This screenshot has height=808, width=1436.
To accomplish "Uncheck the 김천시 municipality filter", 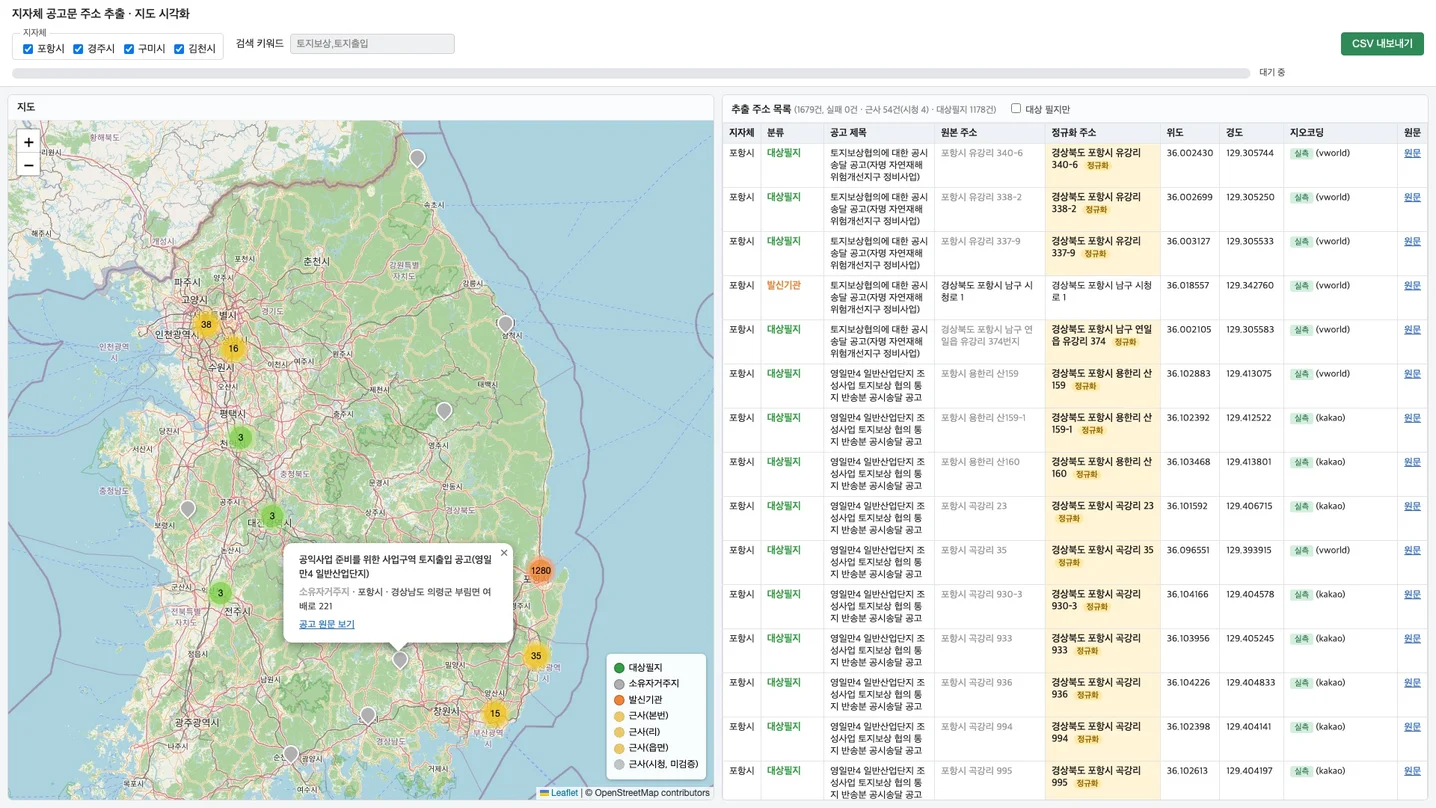I will click(179, 49).
